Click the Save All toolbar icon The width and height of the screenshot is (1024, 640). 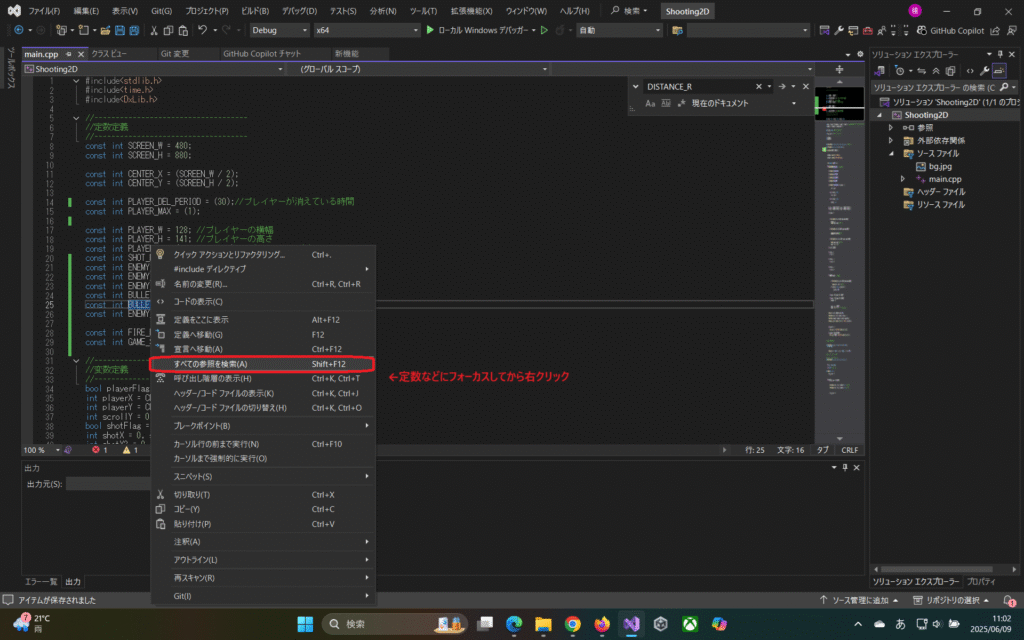click(134, 30)
